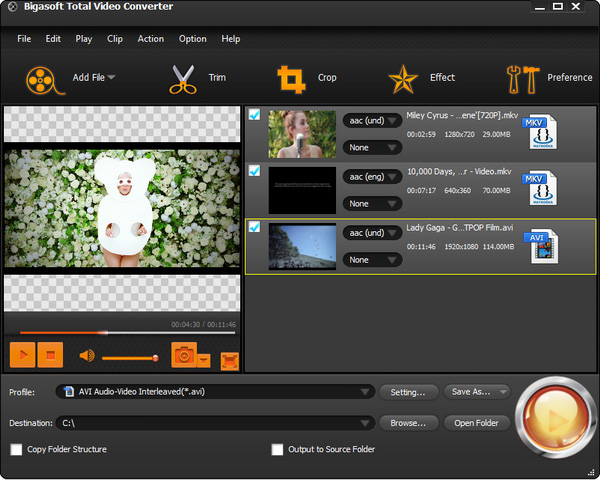
Task: Uncheck the Lady Gaga file checkbox
Action: [x=254, y=227]
